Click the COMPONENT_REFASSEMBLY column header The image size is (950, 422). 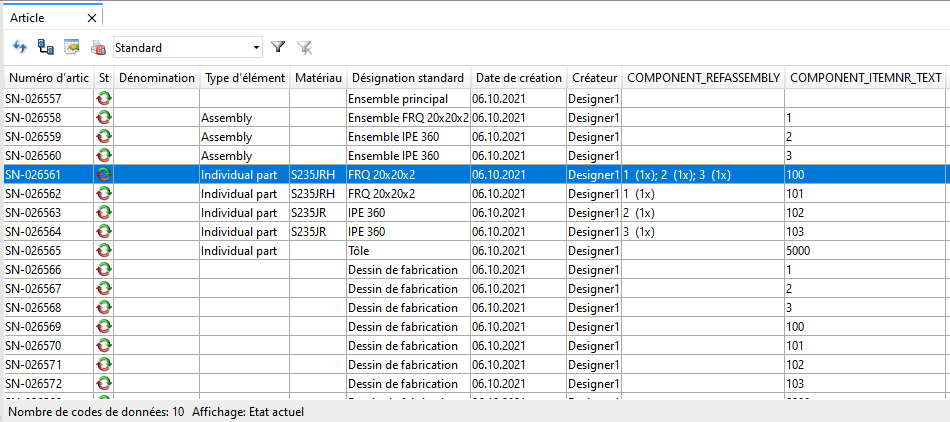pos(703,78)
